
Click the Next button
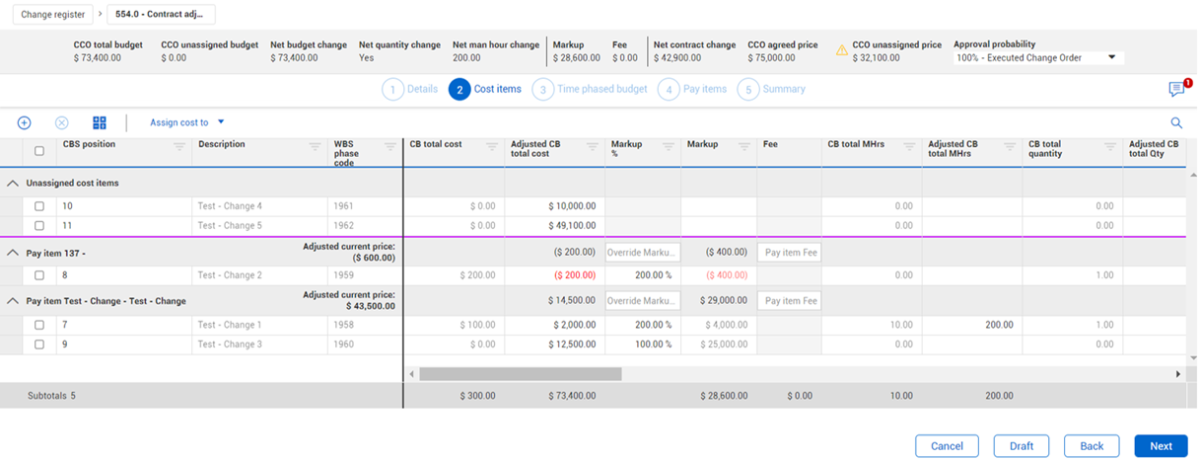tap(1160, 446)
